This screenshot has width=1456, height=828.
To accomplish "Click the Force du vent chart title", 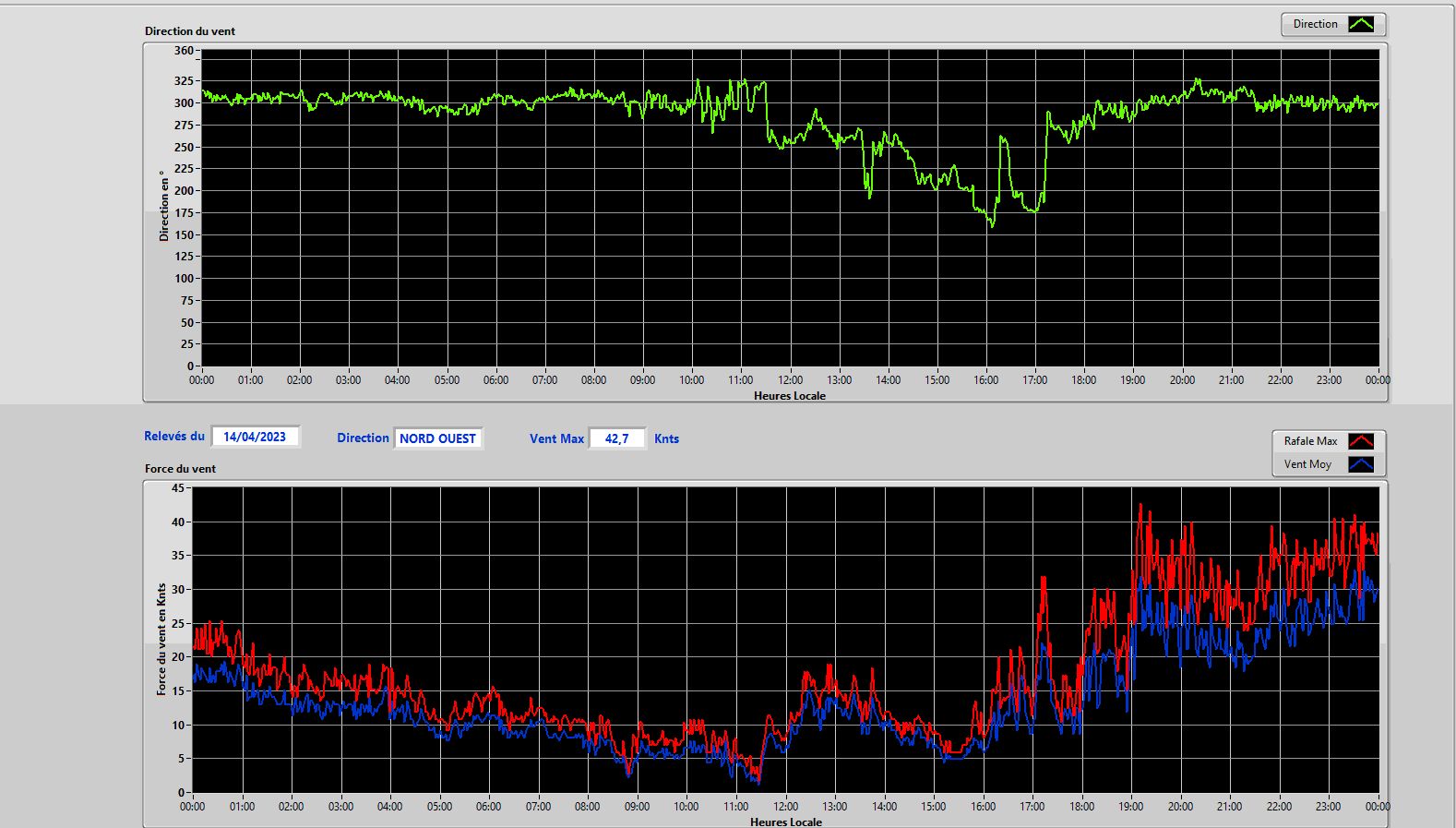I will [x=180, y=469].
